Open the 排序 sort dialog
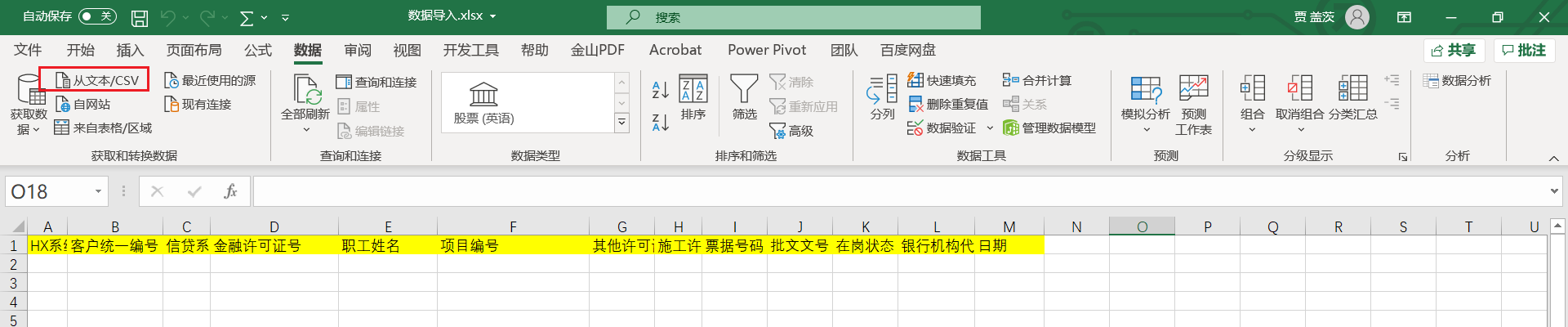The image size is (1568, 327). tap(693, 98)
